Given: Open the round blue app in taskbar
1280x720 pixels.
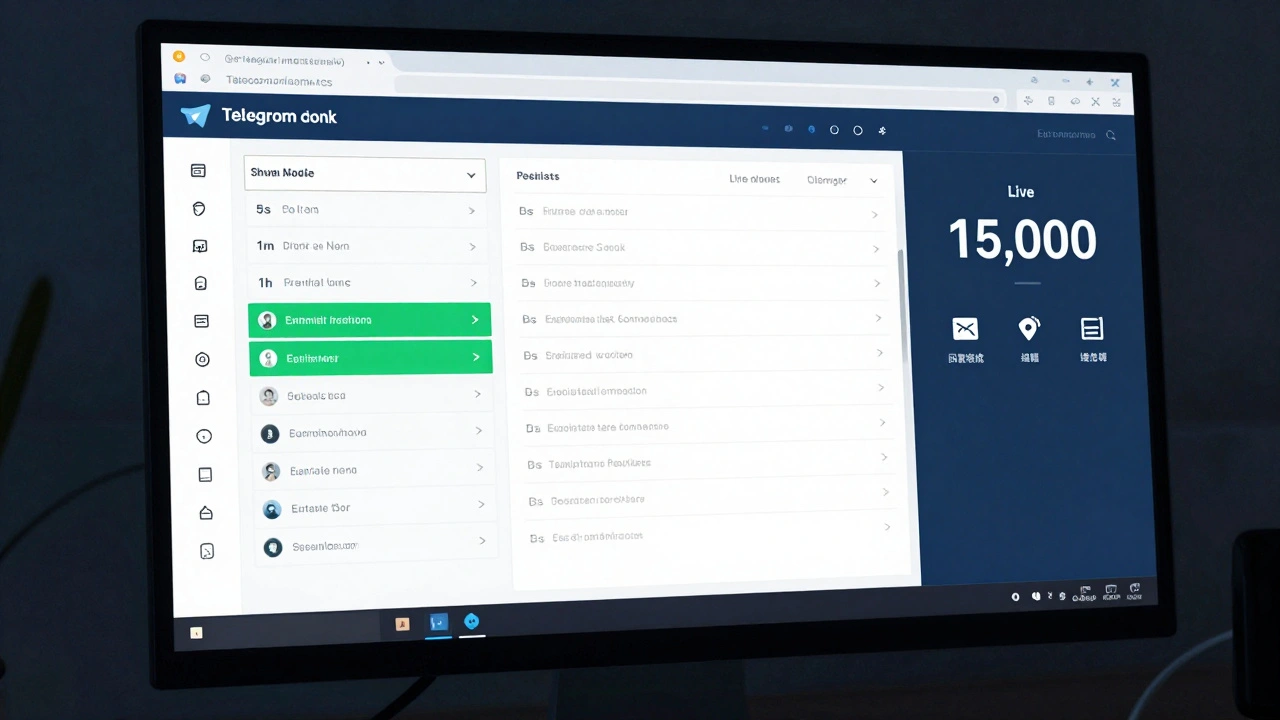Looking at the screenshot, I should click(x=472, y=622).
